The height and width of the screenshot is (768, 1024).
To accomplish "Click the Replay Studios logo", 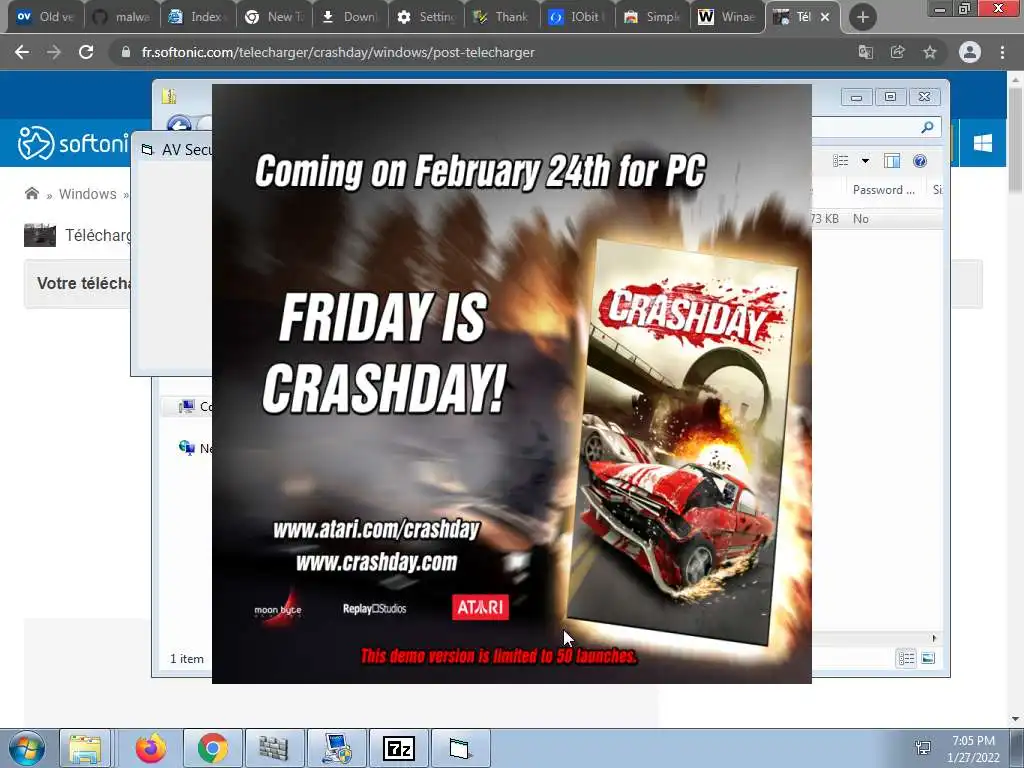I will 374,609.
